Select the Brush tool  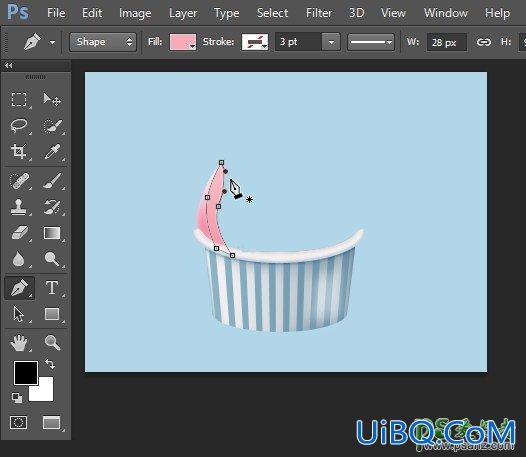[52, 181]
